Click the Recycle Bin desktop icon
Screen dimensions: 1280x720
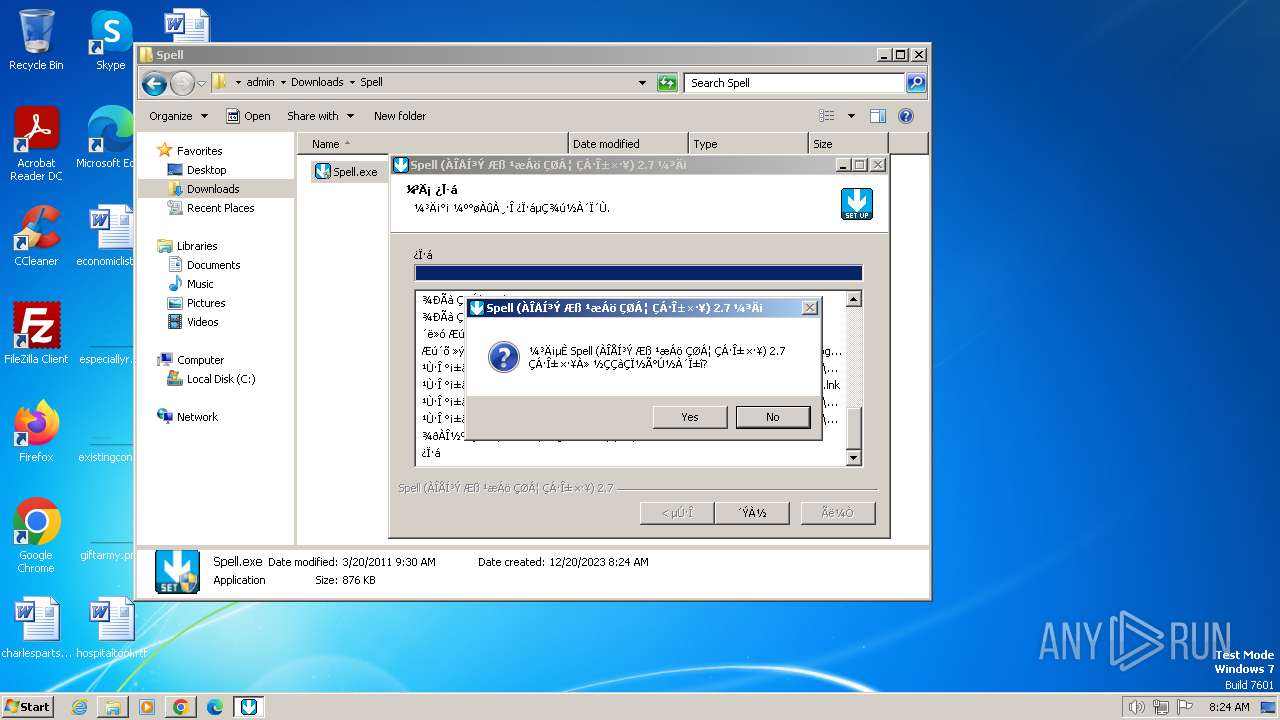(x=36, y=40)
